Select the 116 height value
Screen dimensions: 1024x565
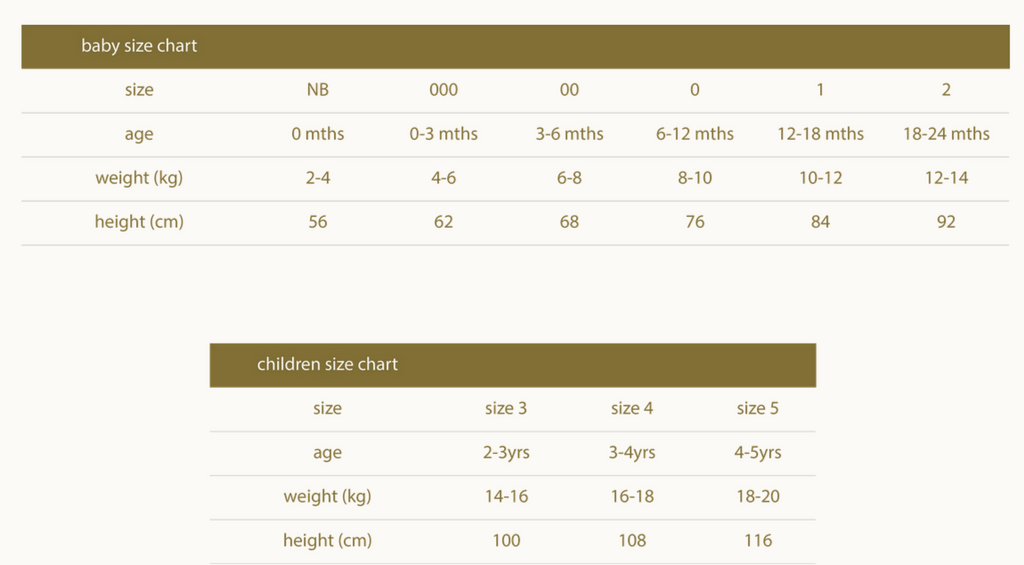[758, 541]
